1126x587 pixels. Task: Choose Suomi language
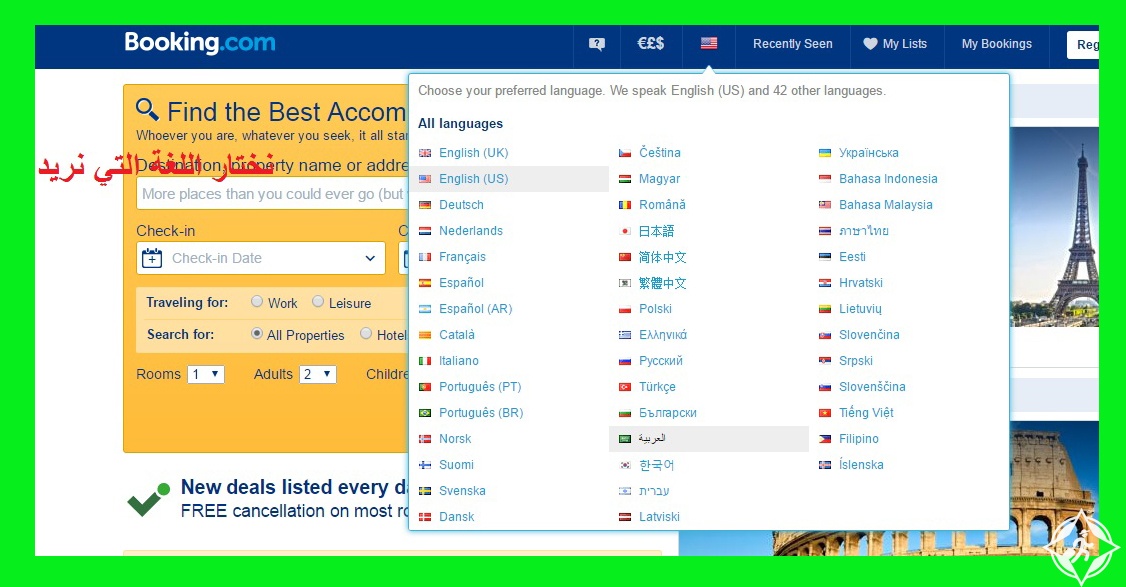click(457, 465)
